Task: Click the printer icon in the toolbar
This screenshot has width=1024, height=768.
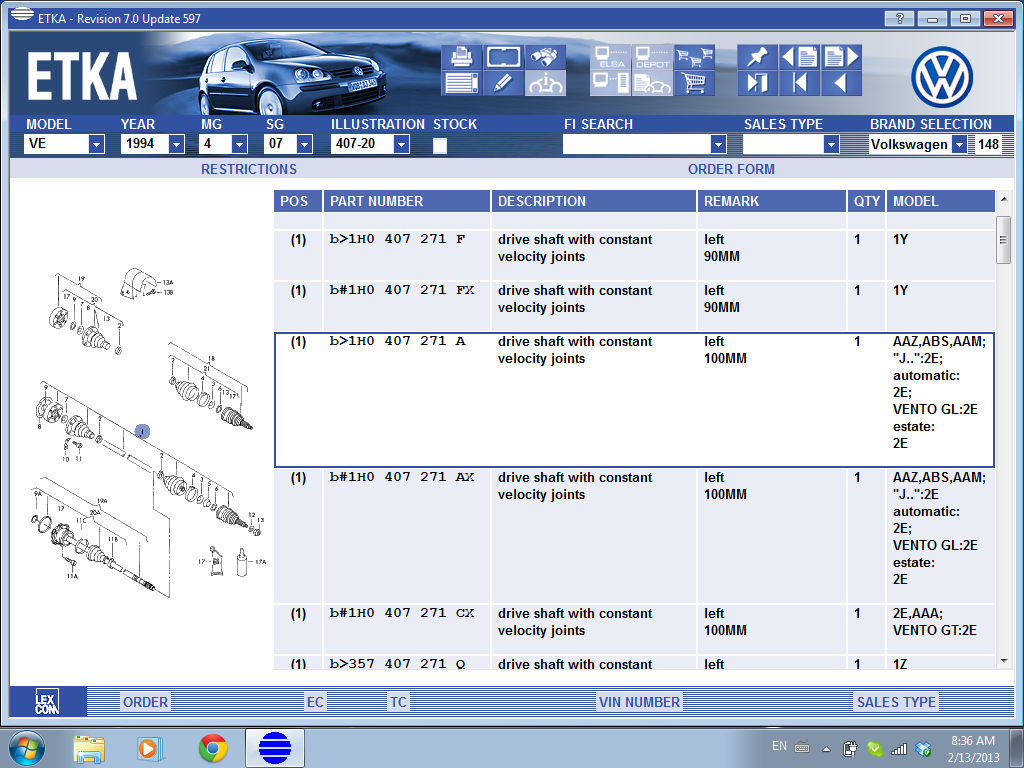Action: coord(462,57)
